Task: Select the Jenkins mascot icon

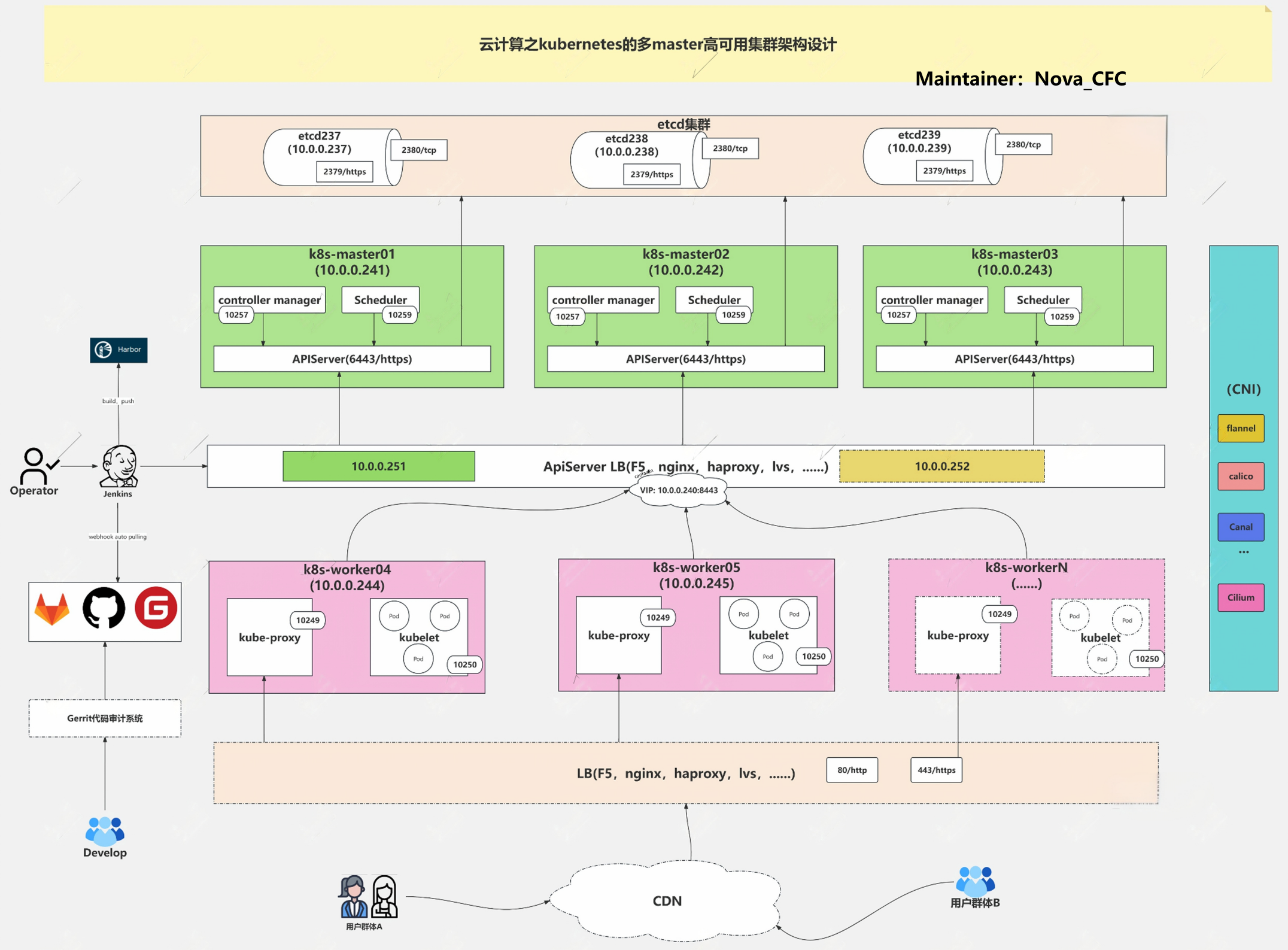Action: 119,466
